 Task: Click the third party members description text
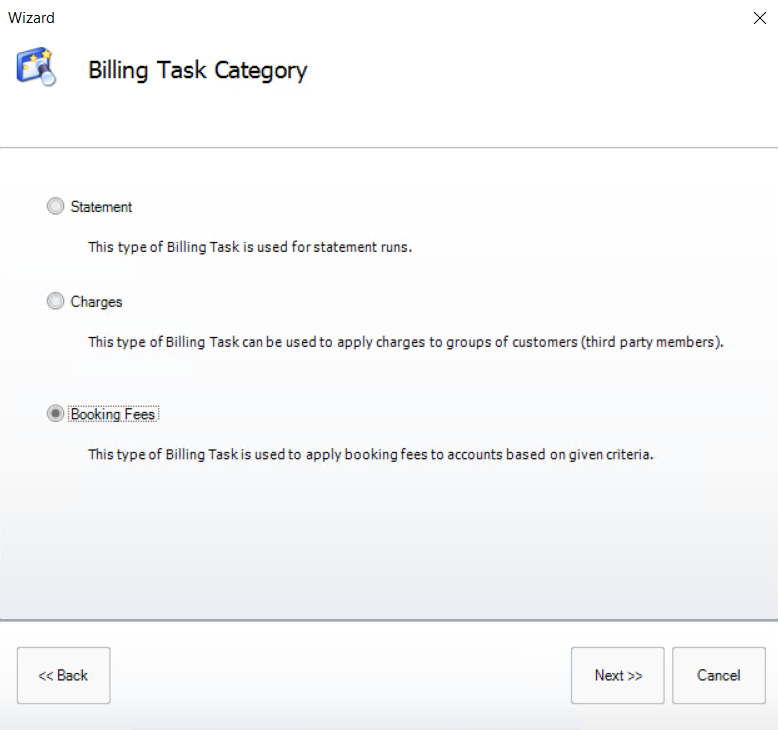[405, 341]
